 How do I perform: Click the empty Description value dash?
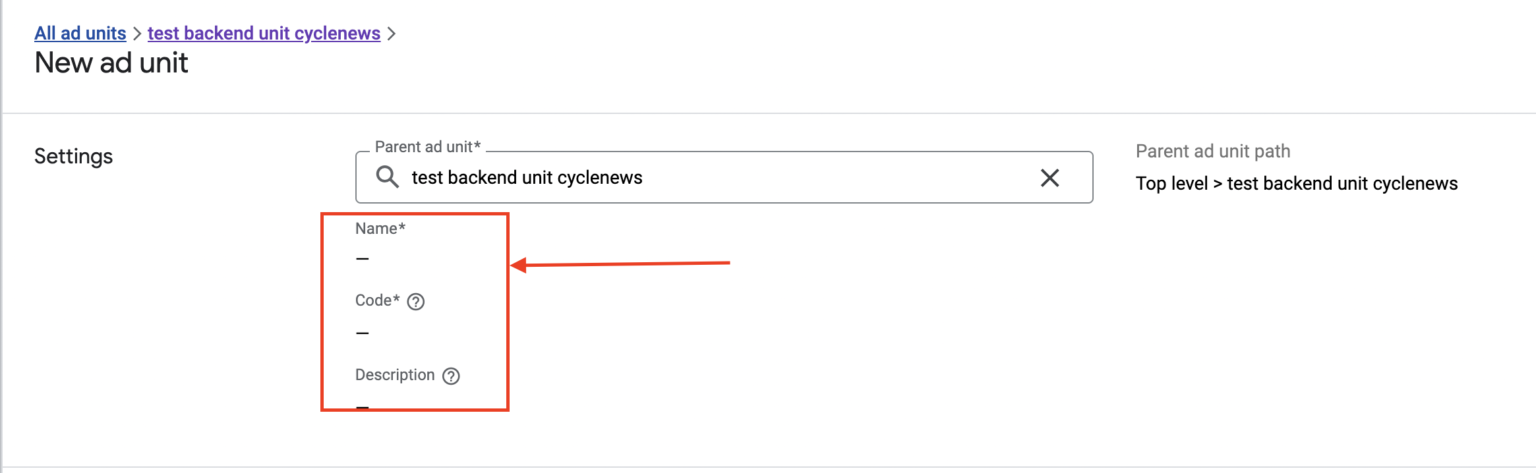coord(362,407)
